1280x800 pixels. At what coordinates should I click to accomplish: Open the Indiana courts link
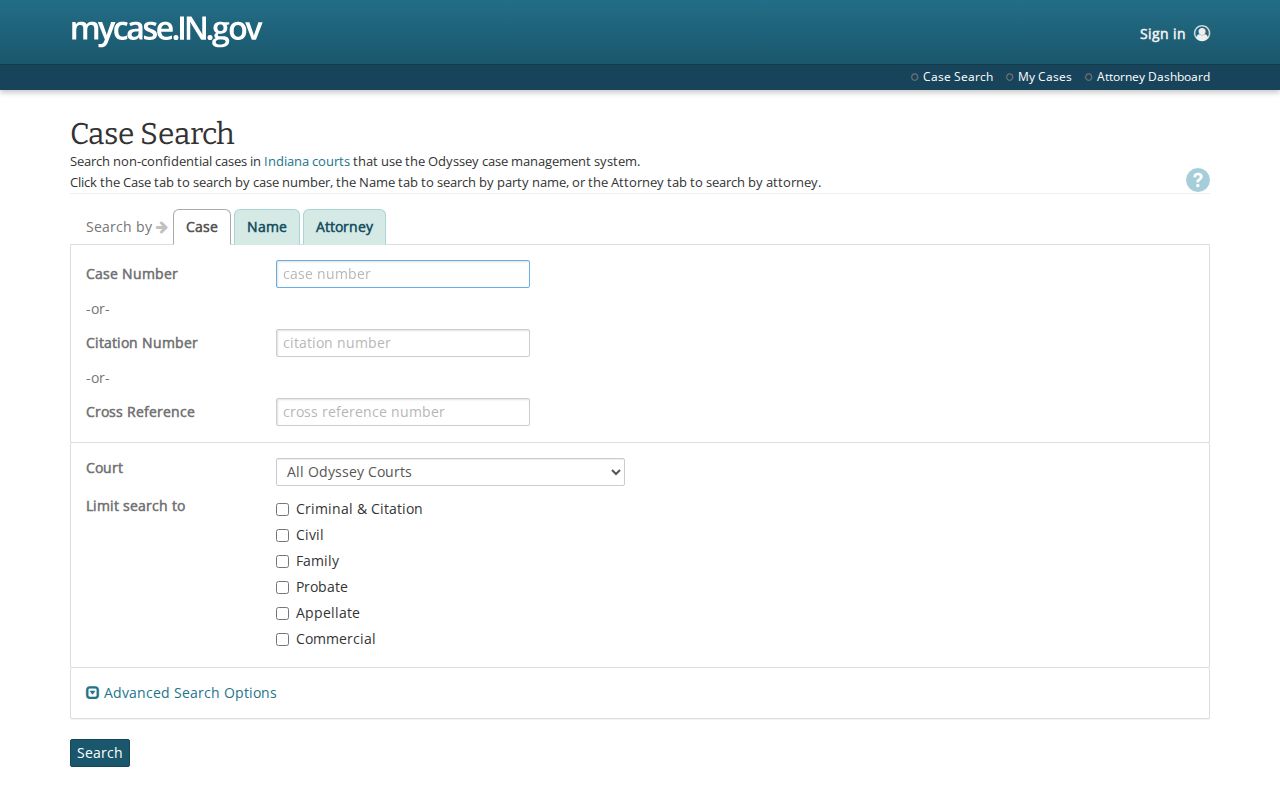[307, 161]
